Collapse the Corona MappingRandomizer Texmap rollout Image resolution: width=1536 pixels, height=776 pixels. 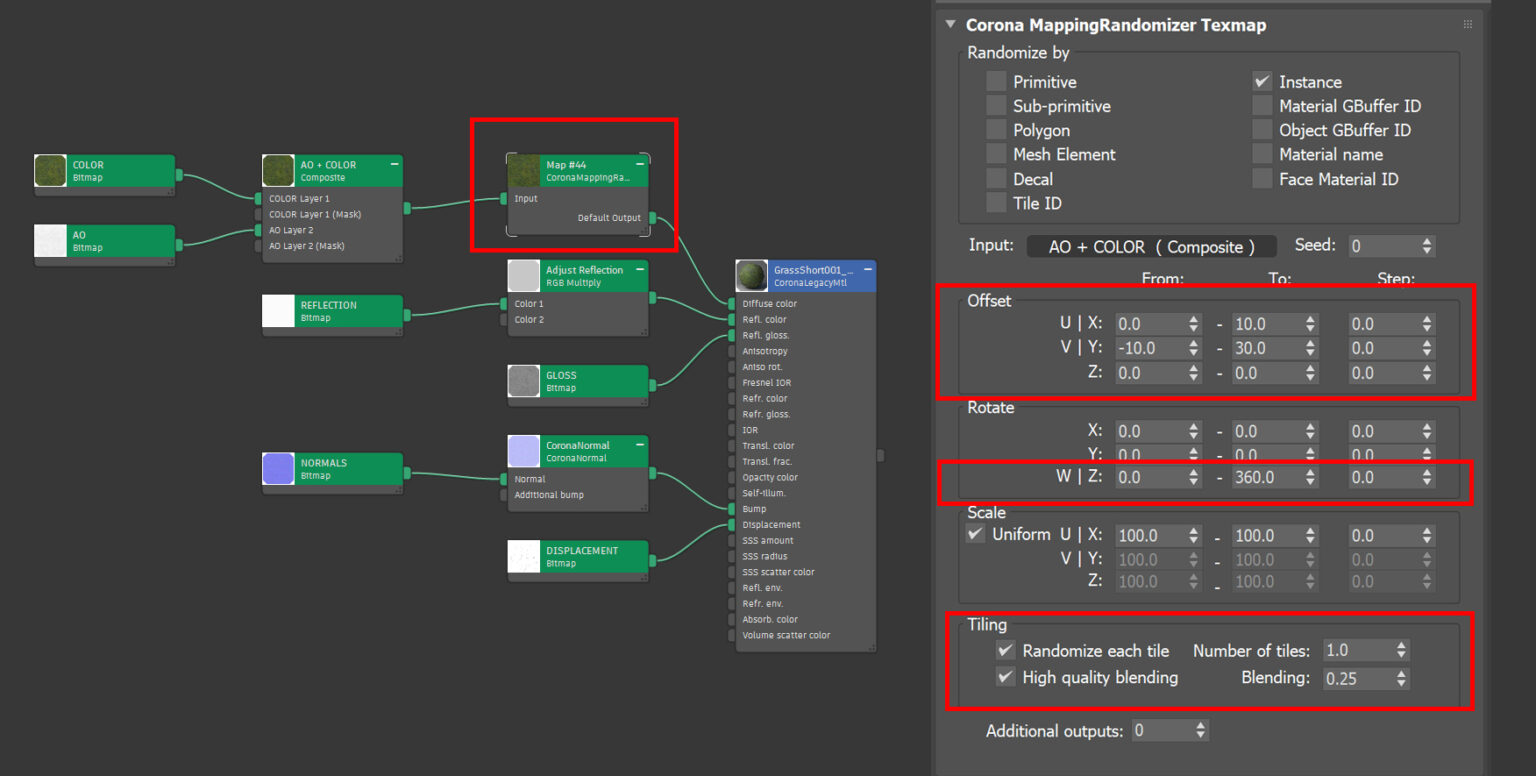(x=950, y=24)
